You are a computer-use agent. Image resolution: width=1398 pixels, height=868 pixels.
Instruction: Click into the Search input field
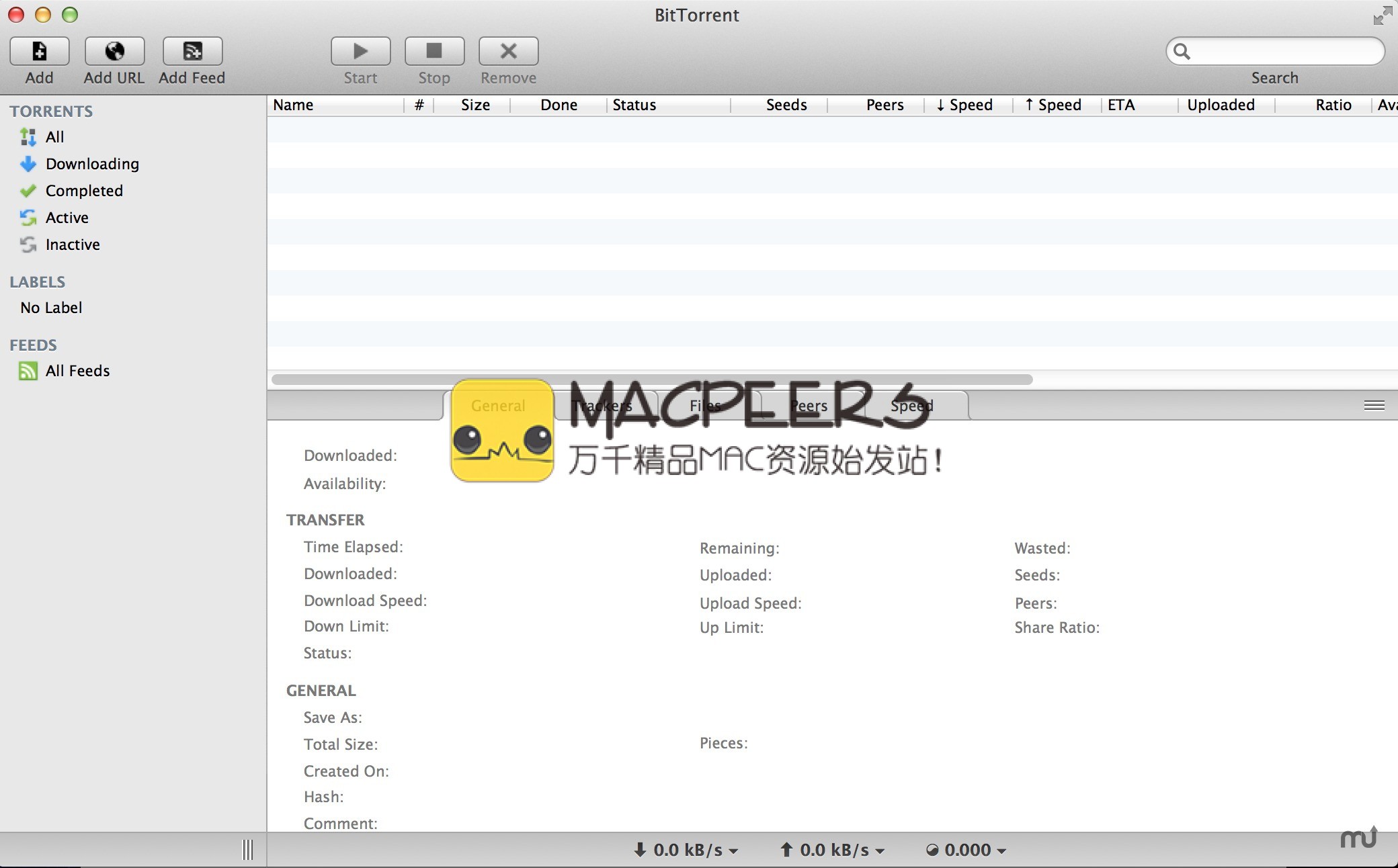(1284, 52)
